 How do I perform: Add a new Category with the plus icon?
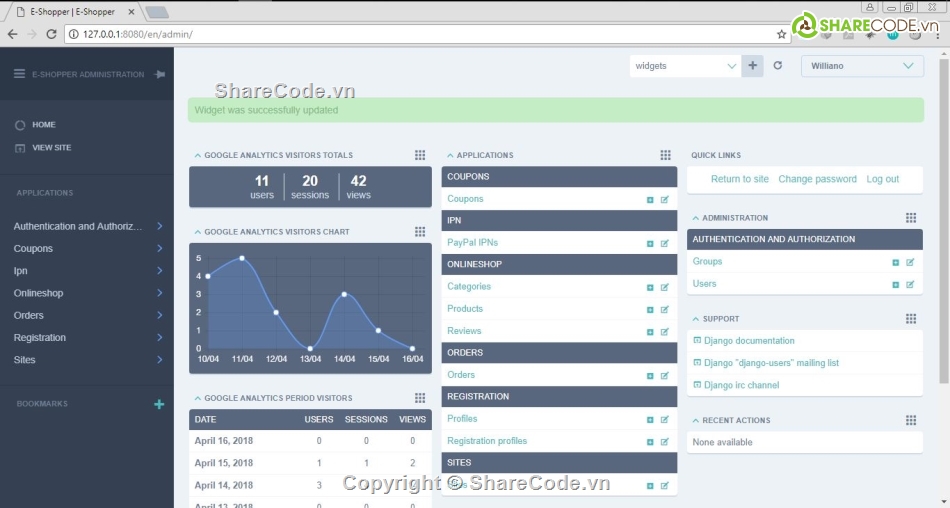click(x=650, y=287)
